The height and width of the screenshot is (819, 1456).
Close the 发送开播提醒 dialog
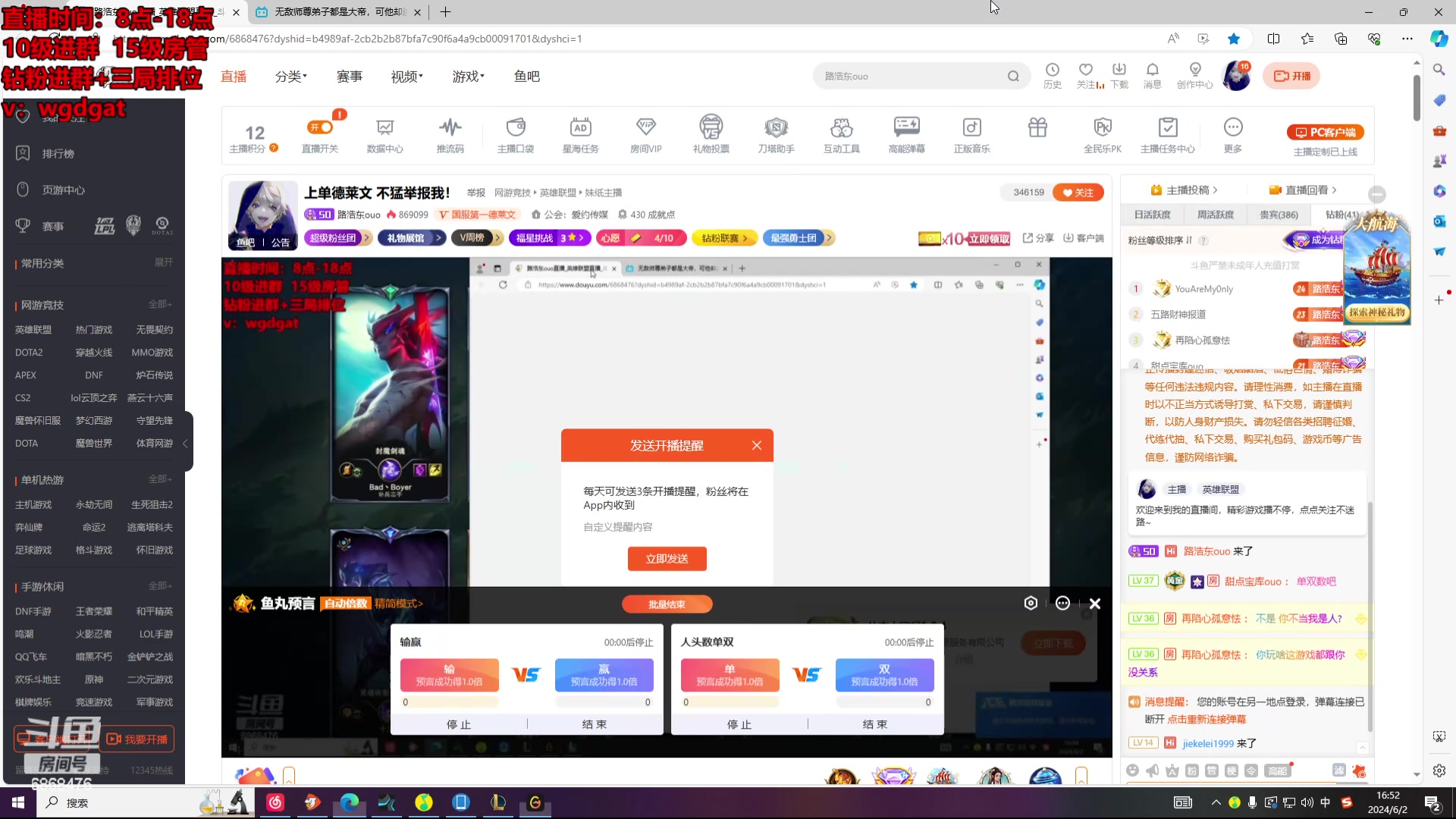tap(757, 445)
